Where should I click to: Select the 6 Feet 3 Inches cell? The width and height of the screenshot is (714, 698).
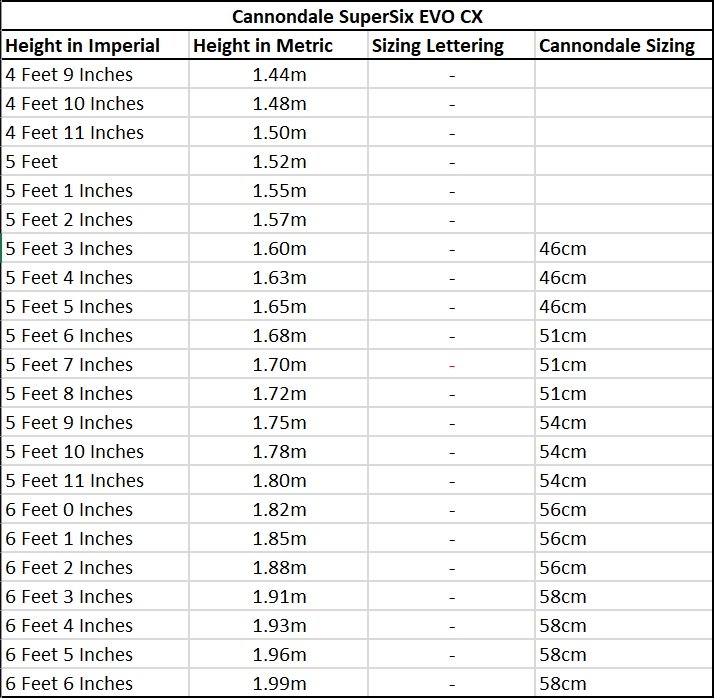coord(95,596)
